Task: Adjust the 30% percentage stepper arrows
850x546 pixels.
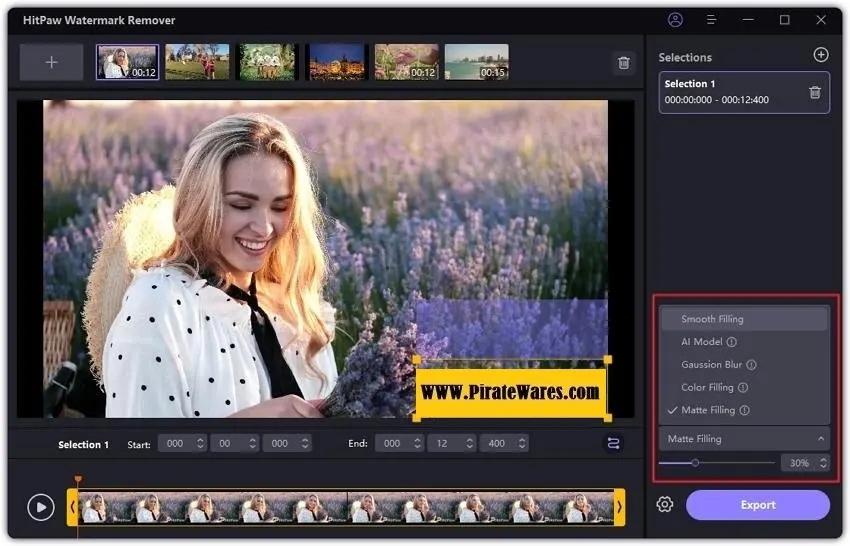Action: coord(823,463)
